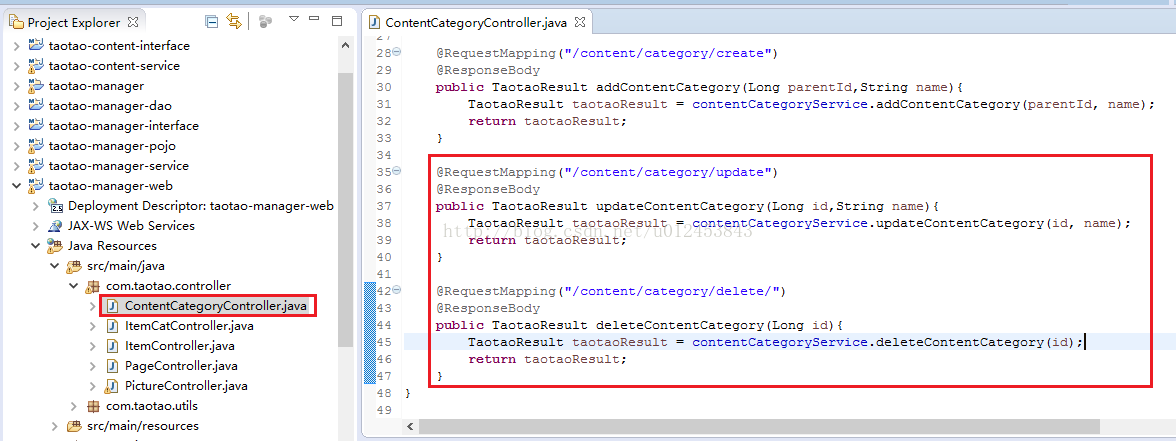Click the com.taotao.controller package icon
This screenshot has width=1176, height=441.
93,286
